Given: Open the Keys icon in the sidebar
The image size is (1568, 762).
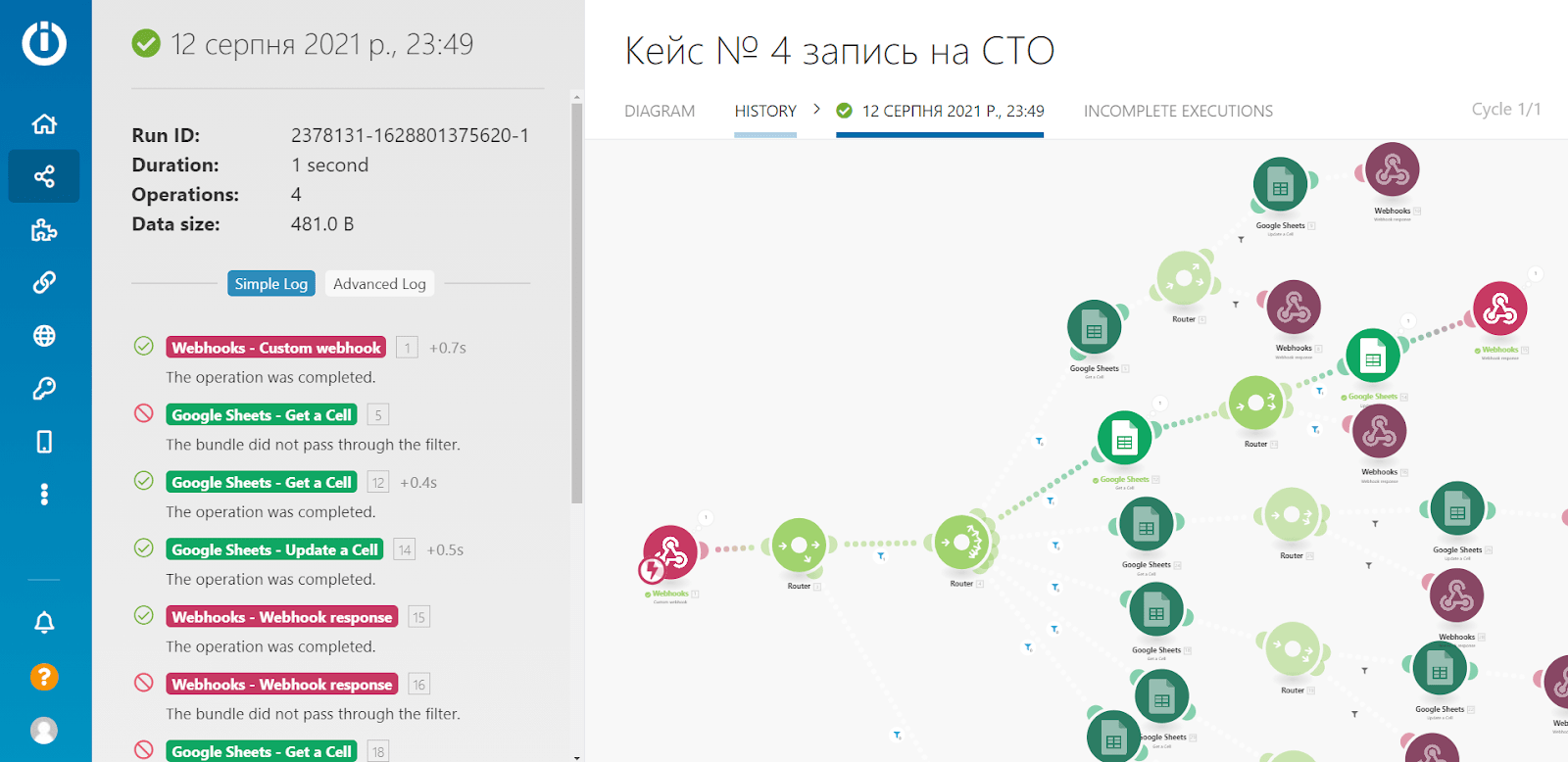Looking at the screenshot, I should coord(44,389).
